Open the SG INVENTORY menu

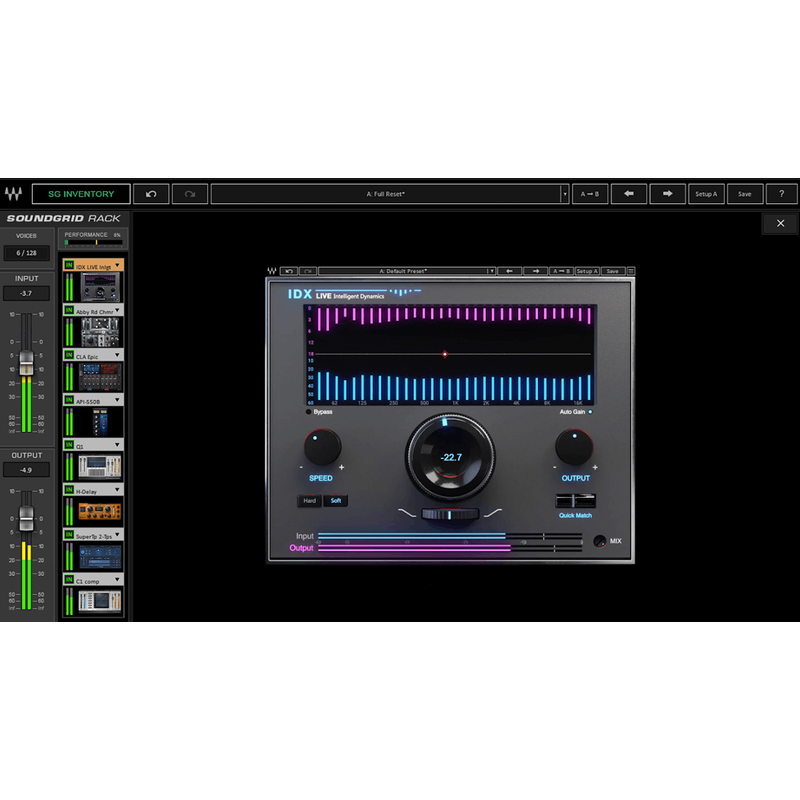[x=80, y=194]
